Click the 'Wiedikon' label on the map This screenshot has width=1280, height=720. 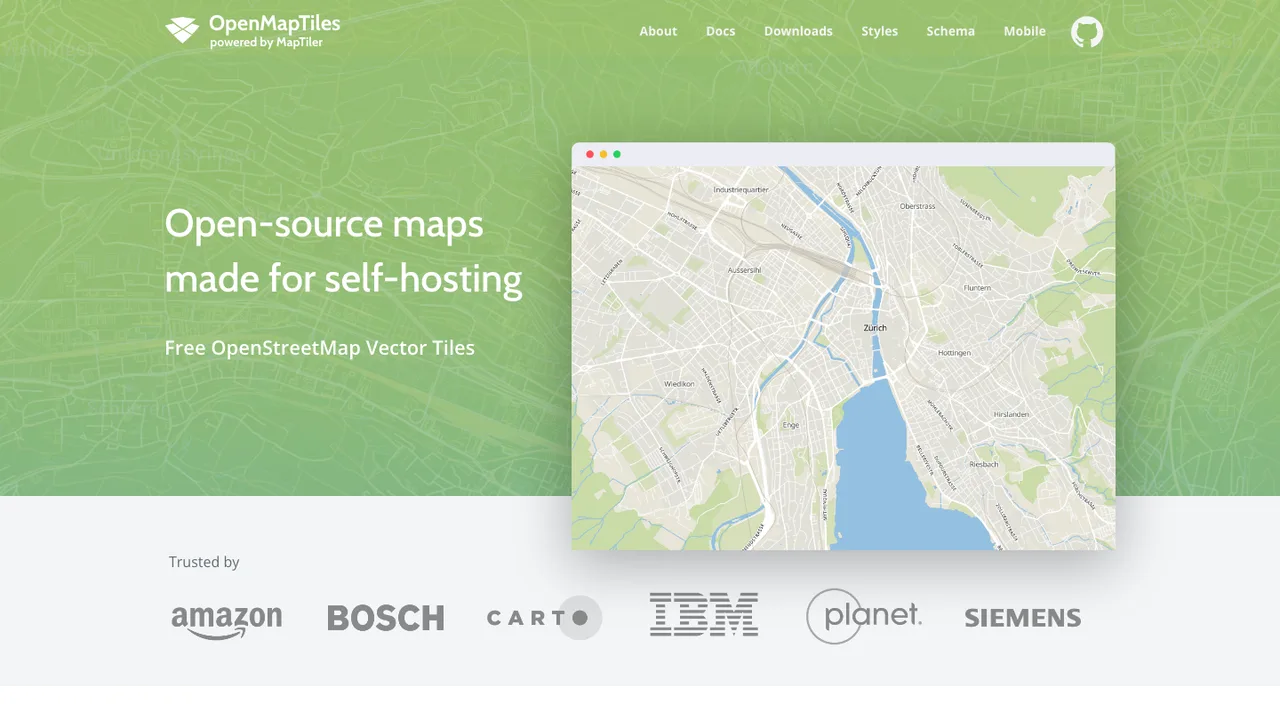pos(679,384)
